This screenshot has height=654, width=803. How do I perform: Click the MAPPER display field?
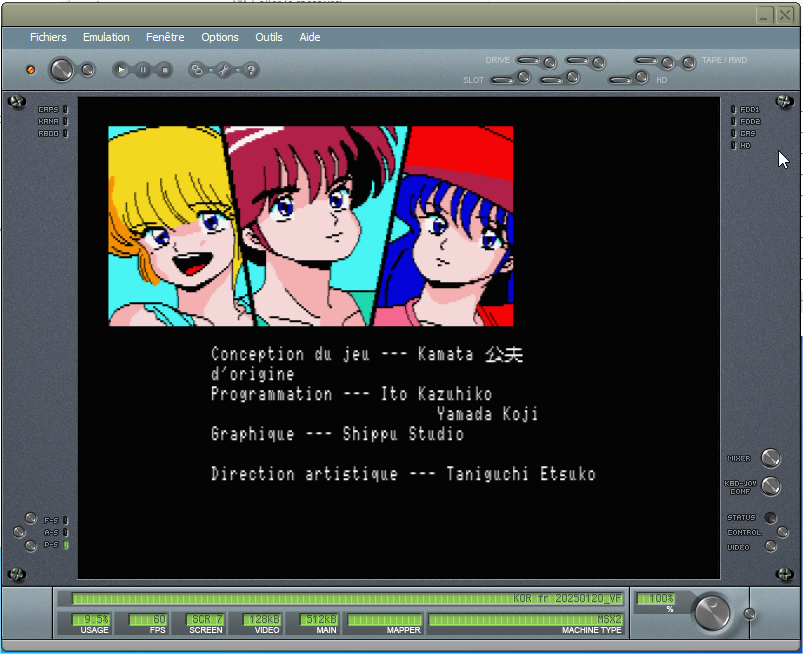click(x=385, y=619)
